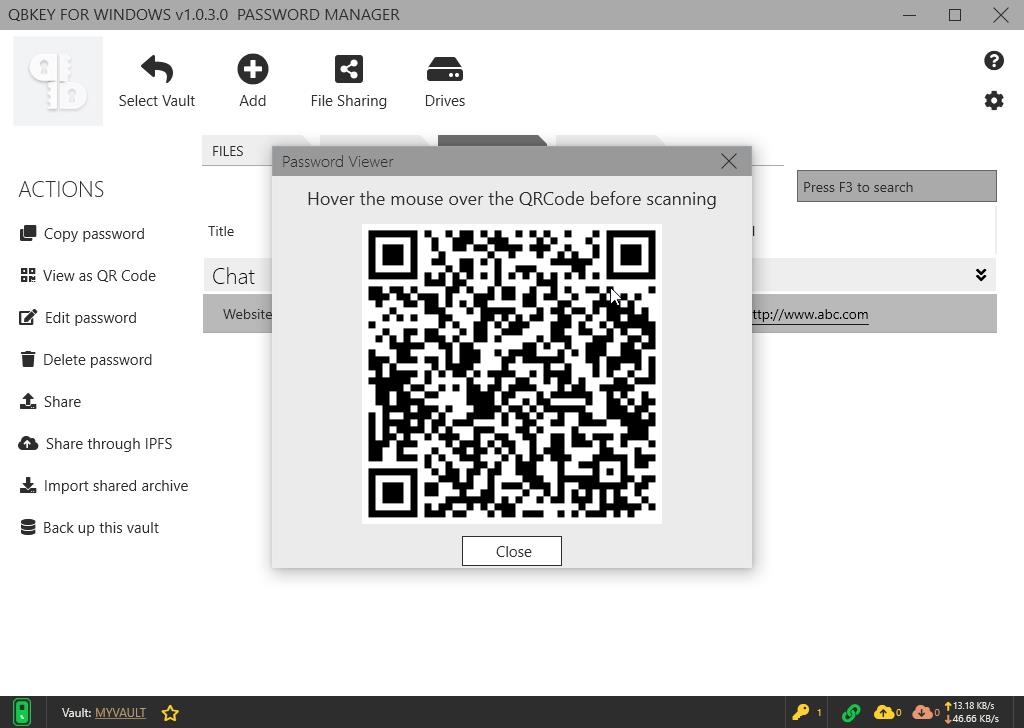Viewport: 1024px width, 728px height.
Task: Click the Press F3 to search field
Action: pos(897,187)
